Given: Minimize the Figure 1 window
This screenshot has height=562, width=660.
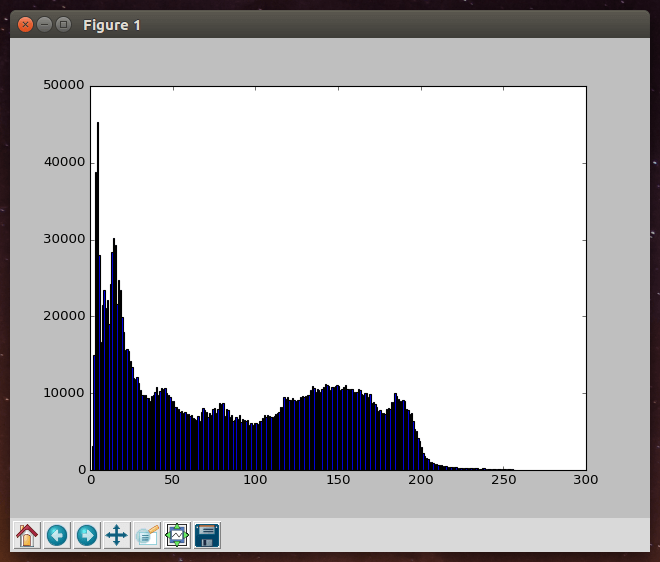Looking at the screenshot, I should (44, 24).
